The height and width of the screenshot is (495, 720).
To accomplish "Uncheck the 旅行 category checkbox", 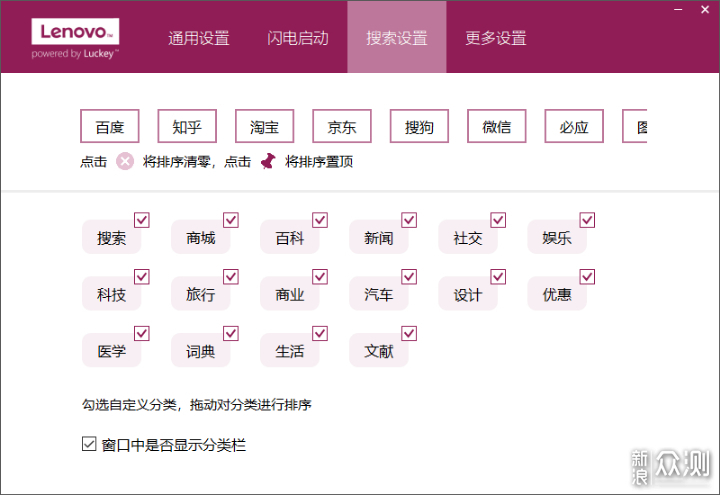I will pos(231,277).
